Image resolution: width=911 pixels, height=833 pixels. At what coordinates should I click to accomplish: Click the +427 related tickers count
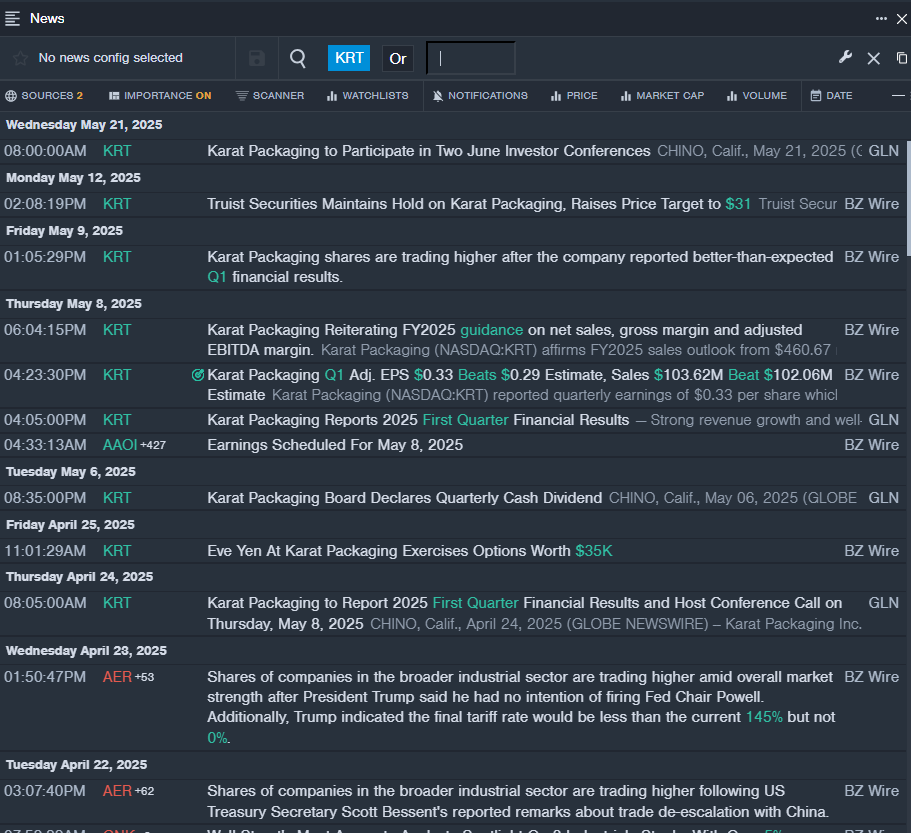point(153,446)
